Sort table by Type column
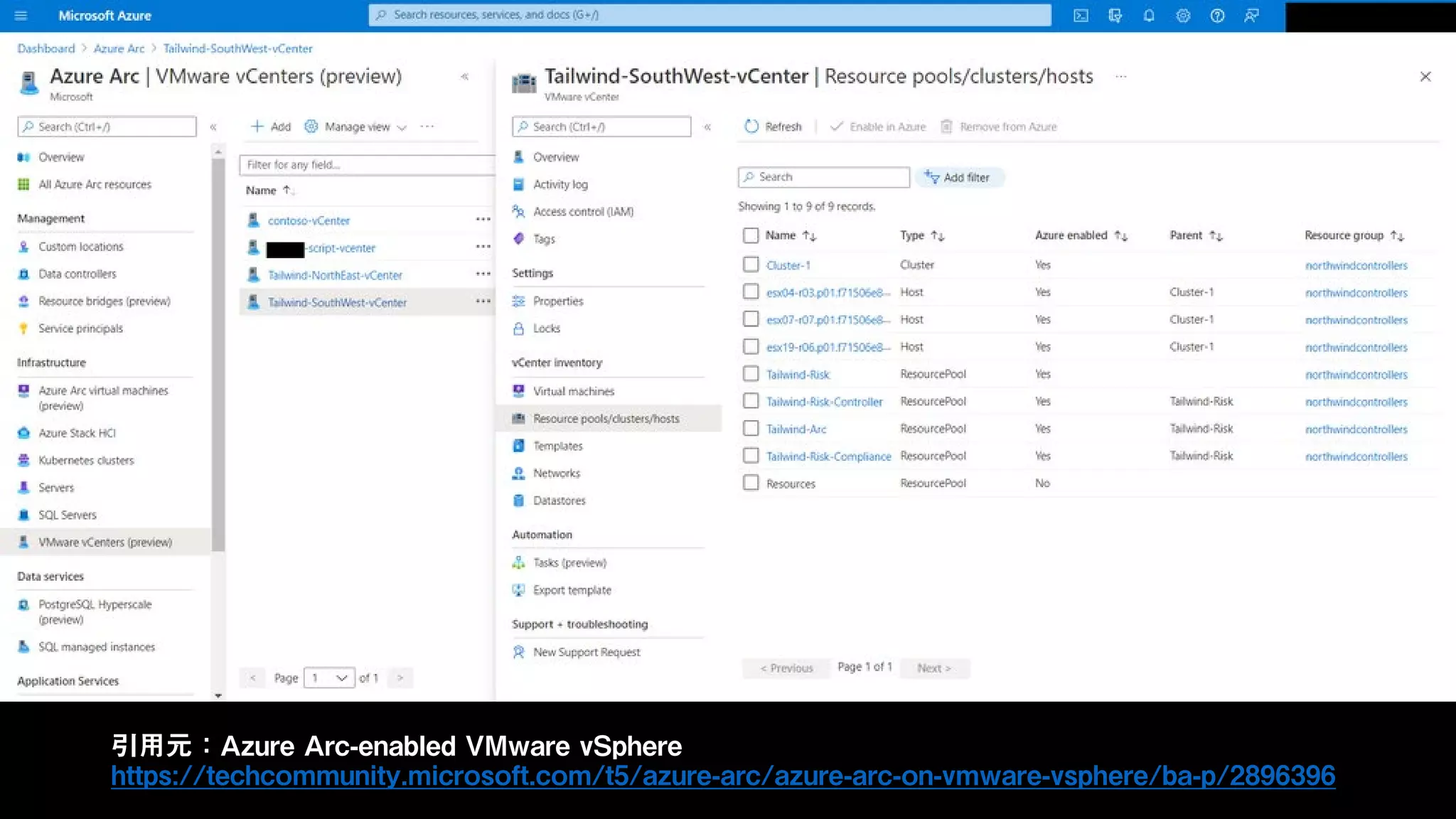The width and height of the screenshot is (1456, 819). 922,235
